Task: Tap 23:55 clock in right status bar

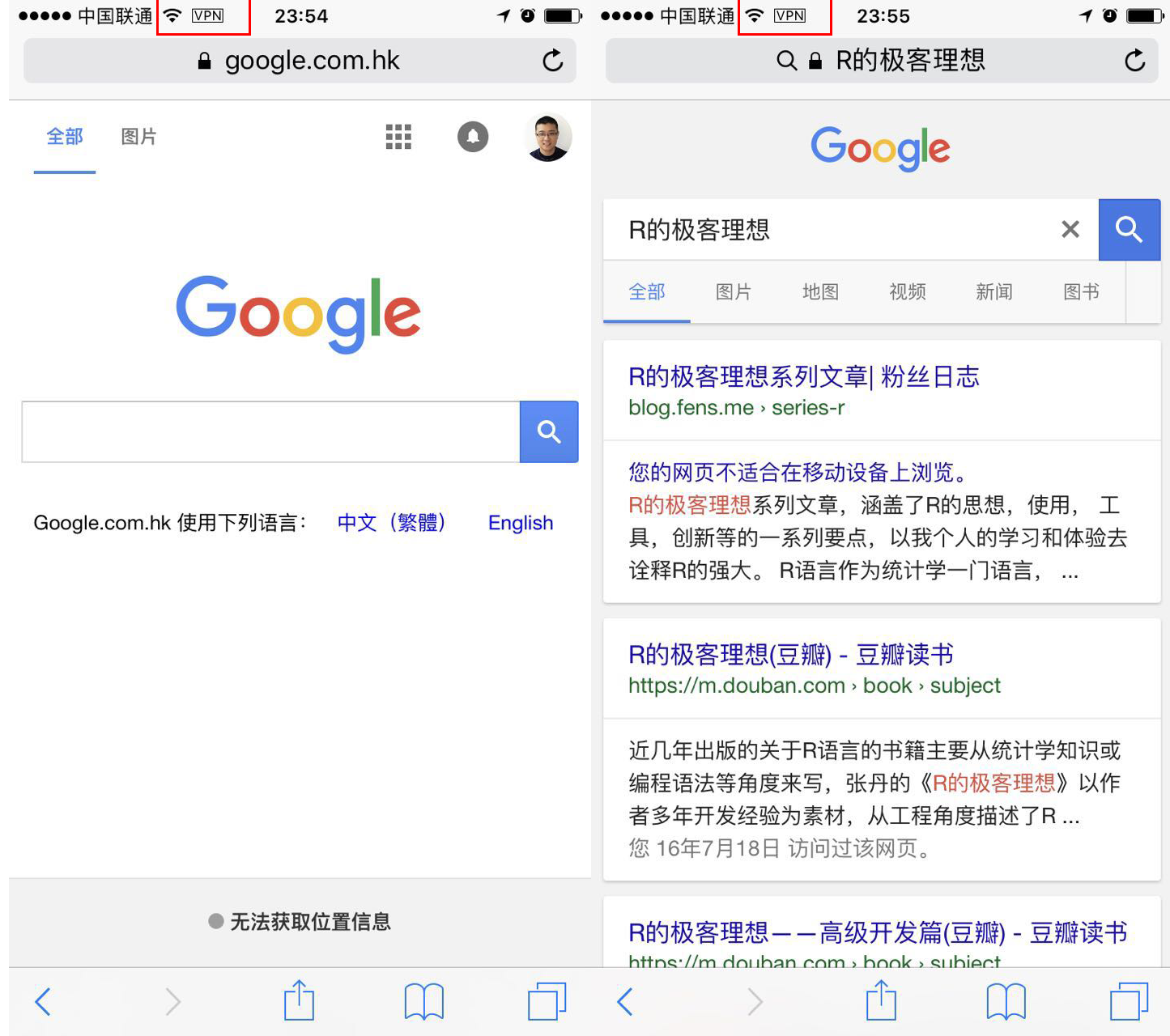Action: pos(883,16)
